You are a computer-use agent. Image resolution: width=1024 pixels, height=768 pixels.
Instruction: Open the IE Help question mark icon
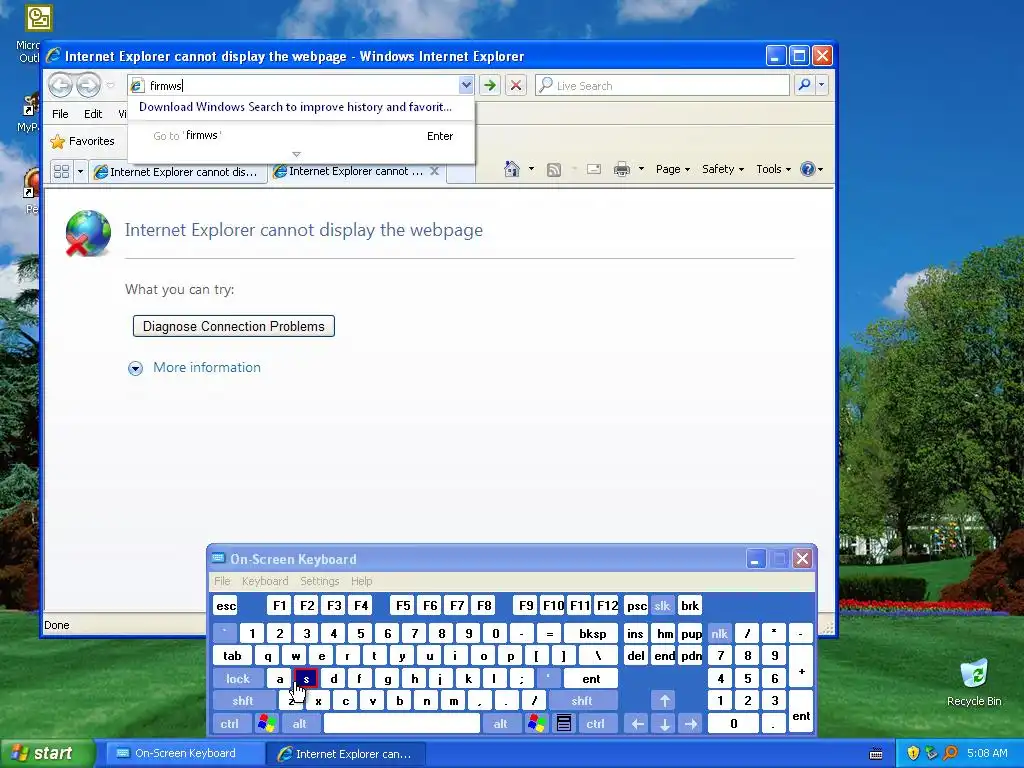[x=807, y=169]
